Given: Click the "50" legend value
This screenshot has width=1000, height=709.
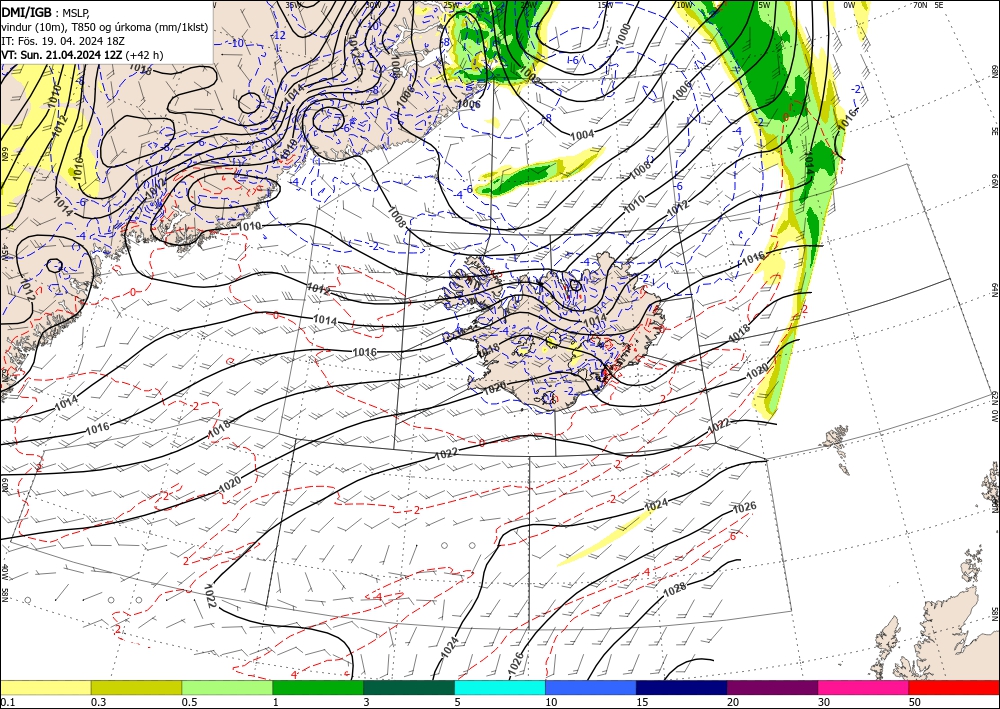Looking at the screenshot, I should point(915,702).
